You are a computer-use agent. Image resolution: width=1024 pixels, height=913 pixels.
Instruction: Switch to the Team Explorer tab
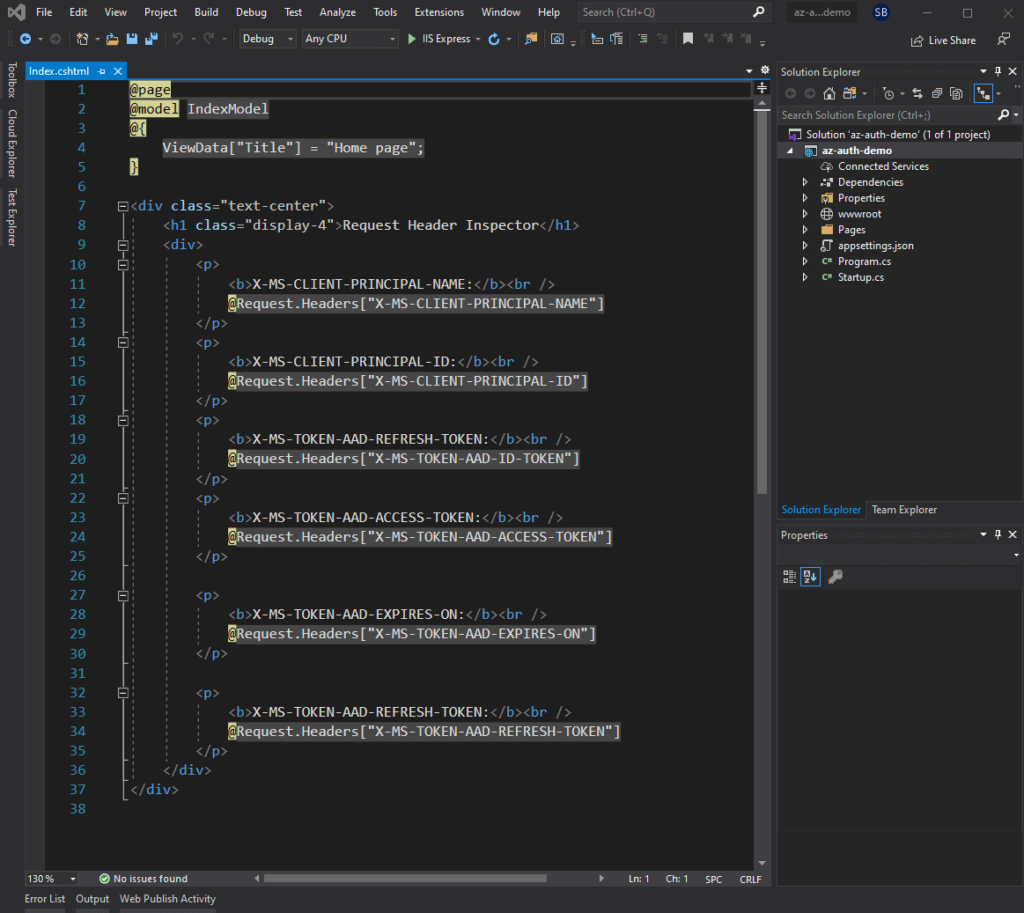[904, 509]
